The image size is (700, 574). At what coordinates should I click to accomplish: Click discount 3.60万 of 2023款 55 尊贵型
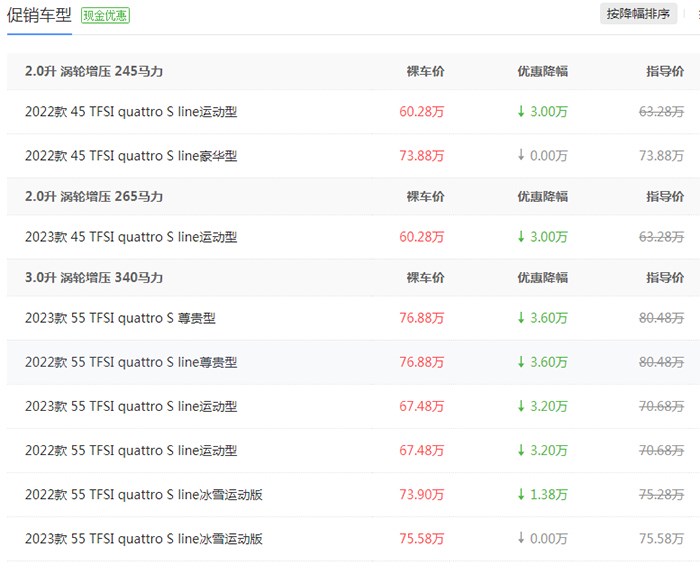click(x=542, y=318)
